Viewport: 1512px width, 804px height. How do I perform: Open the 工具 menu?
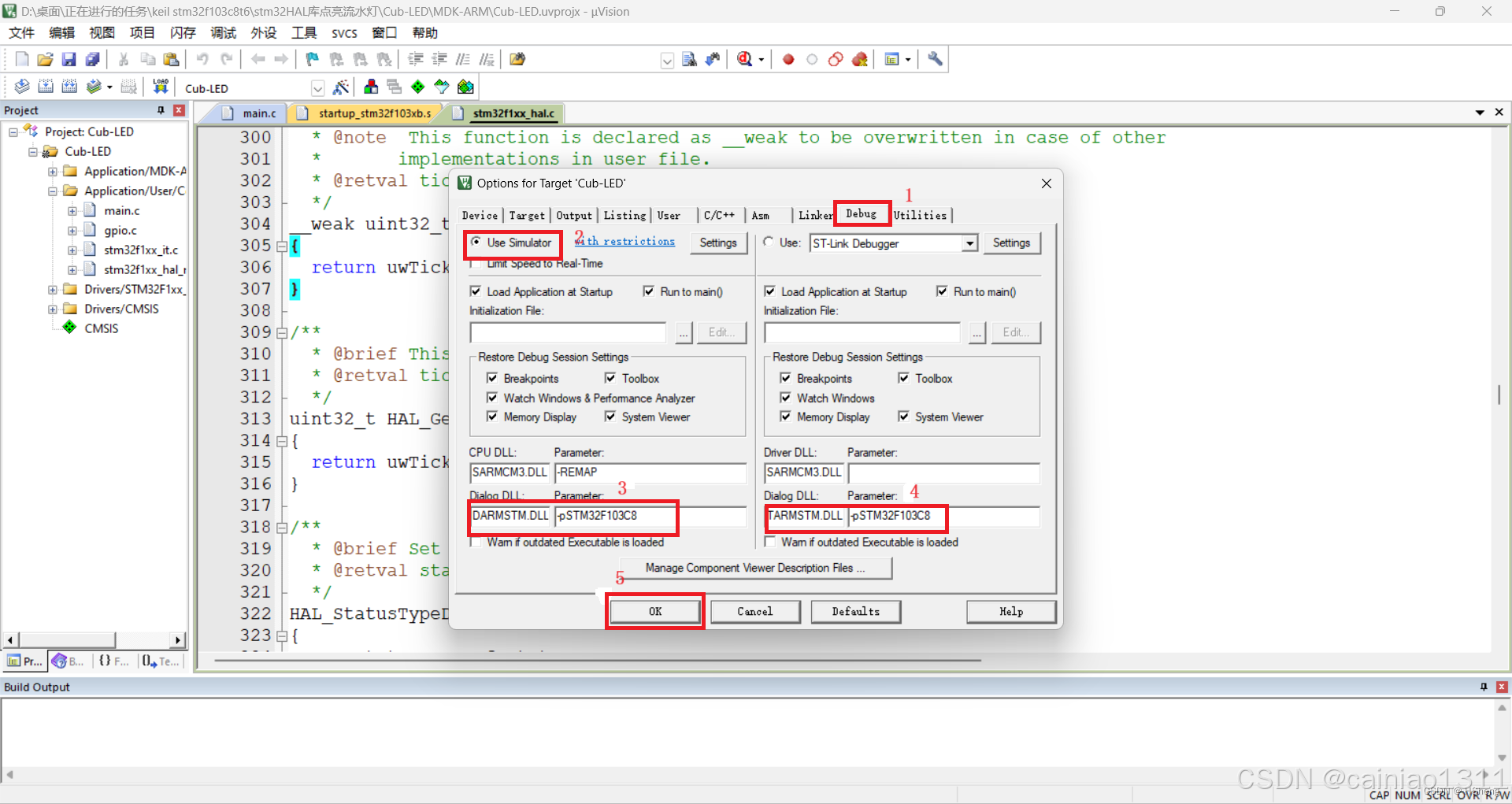point(304,32)
